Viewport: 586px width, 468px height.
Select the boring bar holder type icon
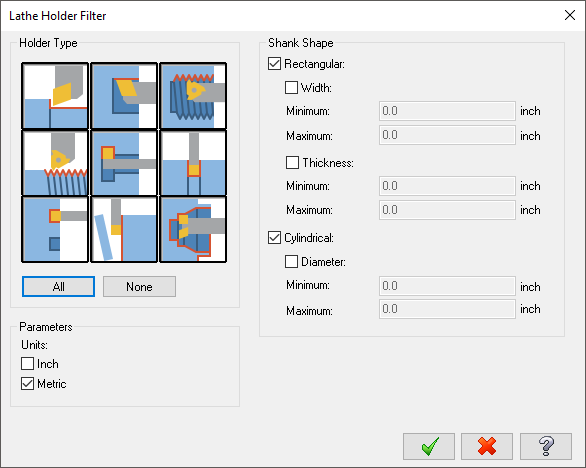click(124, 96)
